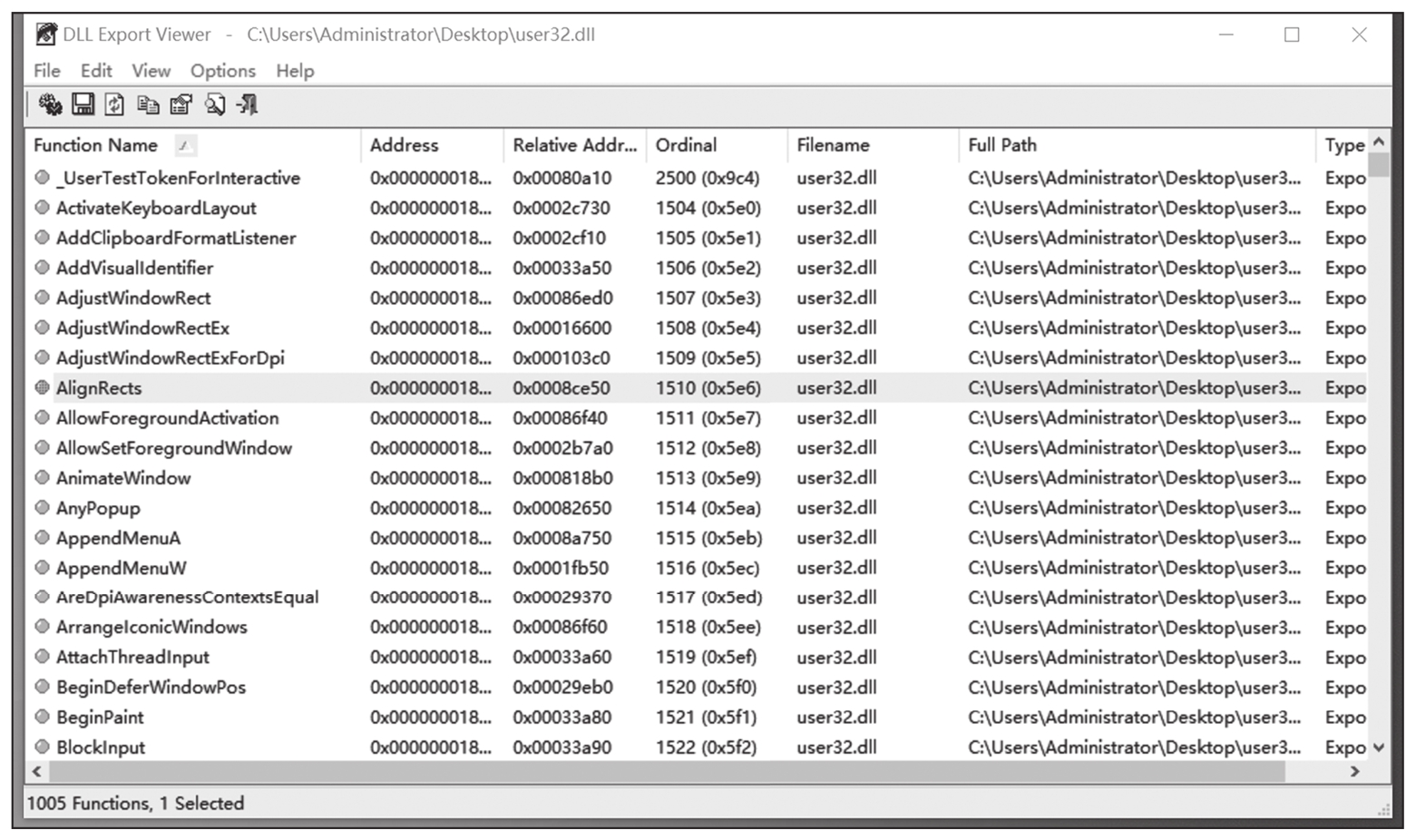Click the icon beside BeginPaint

tap(42, 717)
